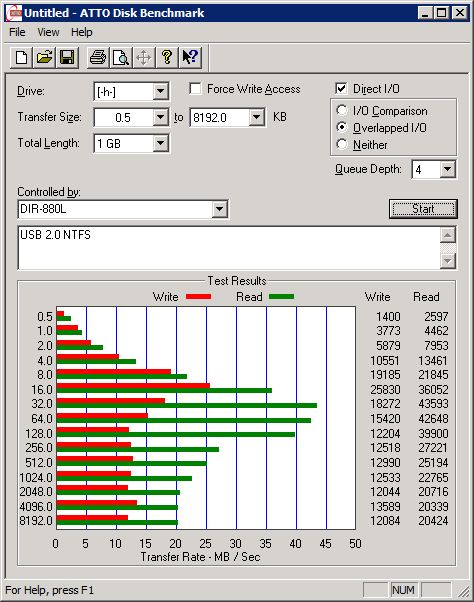Open the Controlled by DIR-880L dropdown
Screen dimensions: 474x602
coord(220,209)
